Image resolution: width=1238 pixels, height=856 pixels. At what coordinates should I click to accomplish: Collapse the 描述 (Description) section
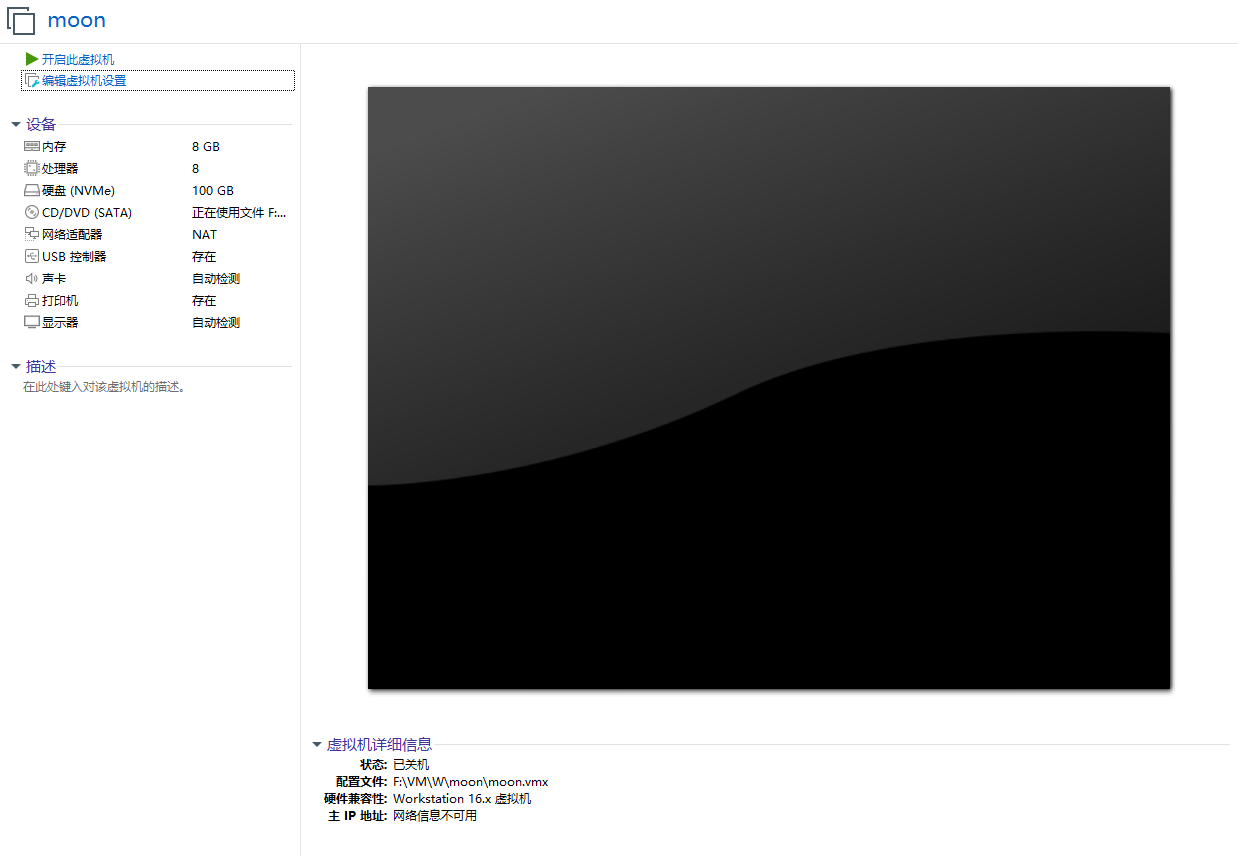pyautogui.click(x=16, y=367)
